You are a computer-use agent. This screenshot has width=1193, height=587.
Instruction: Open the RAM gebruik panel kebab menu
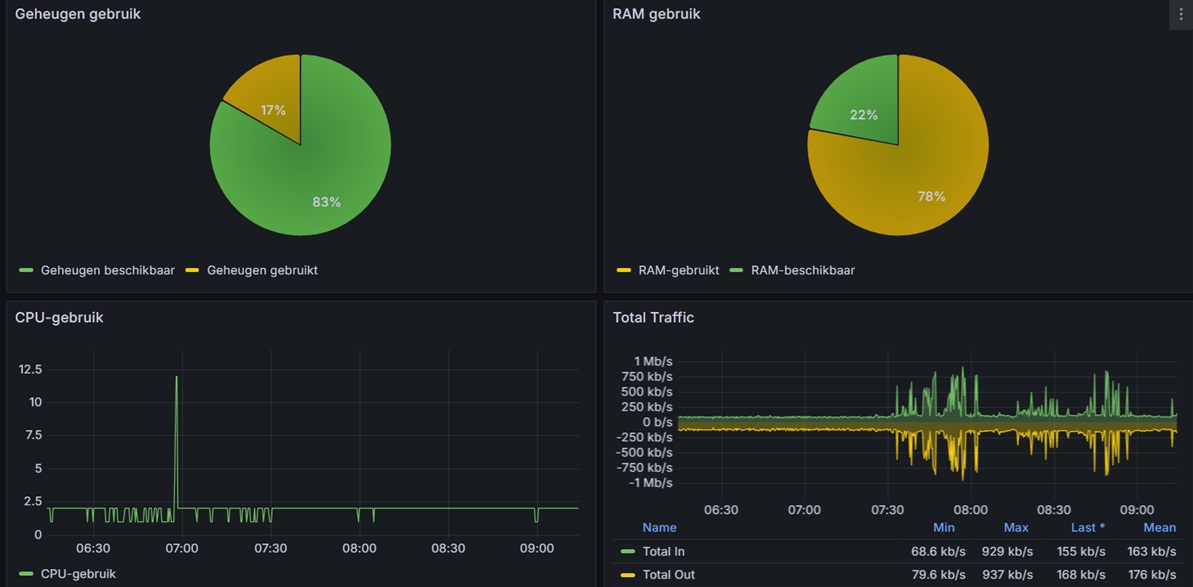(x=1181, y=15)
